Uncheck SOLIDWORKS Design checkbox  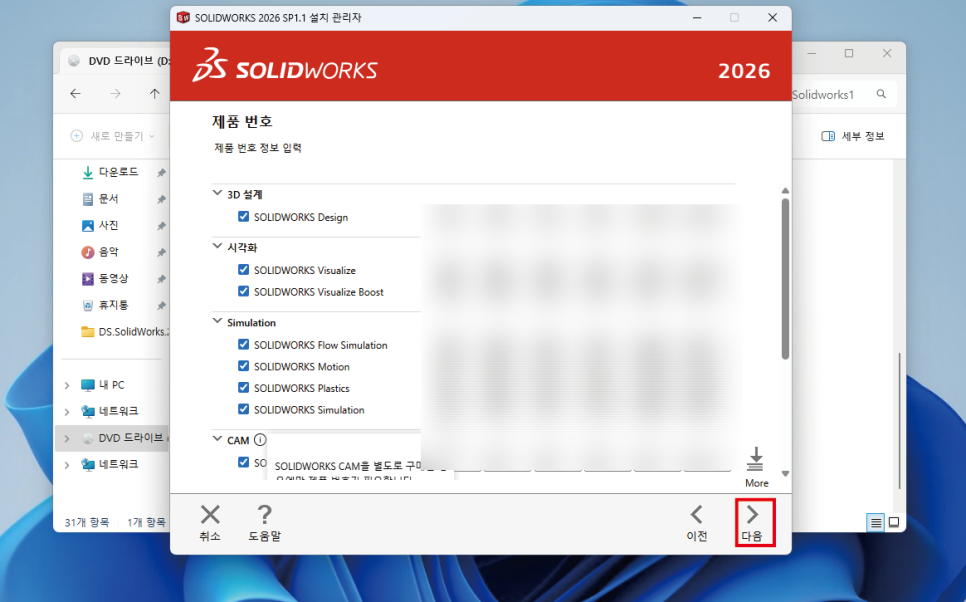[243, 216]
